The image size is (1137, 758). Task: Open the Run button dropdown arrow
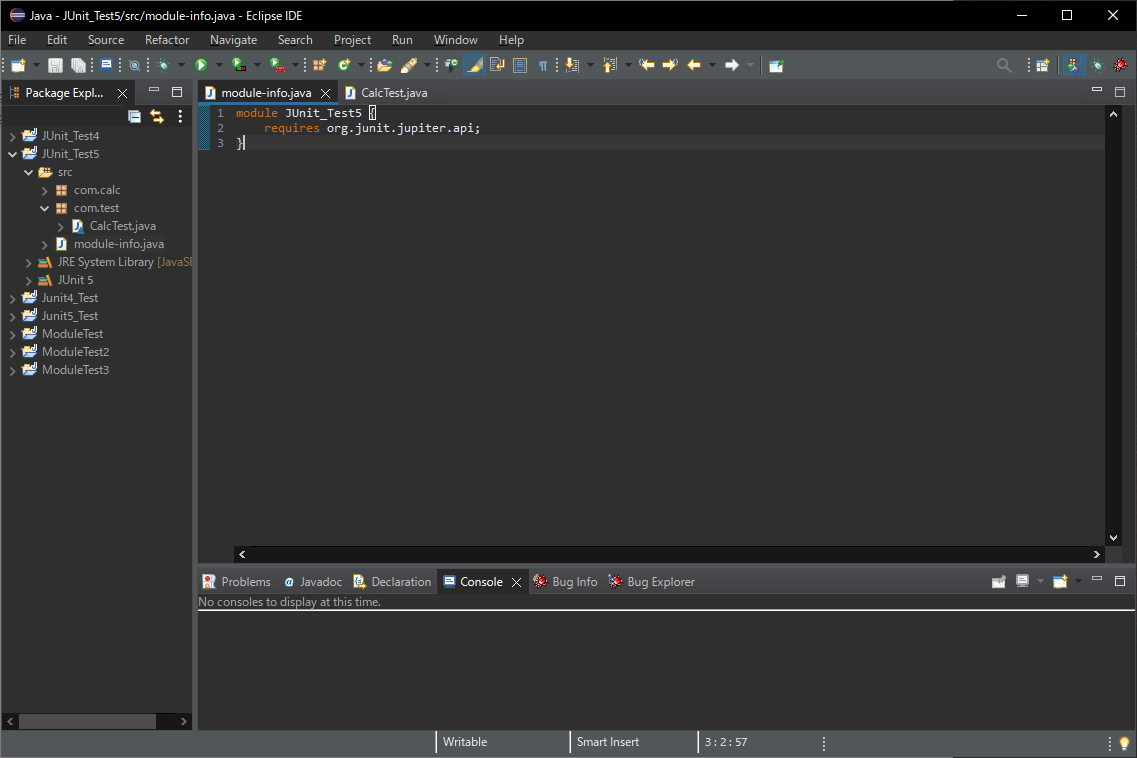click(218, 65)
